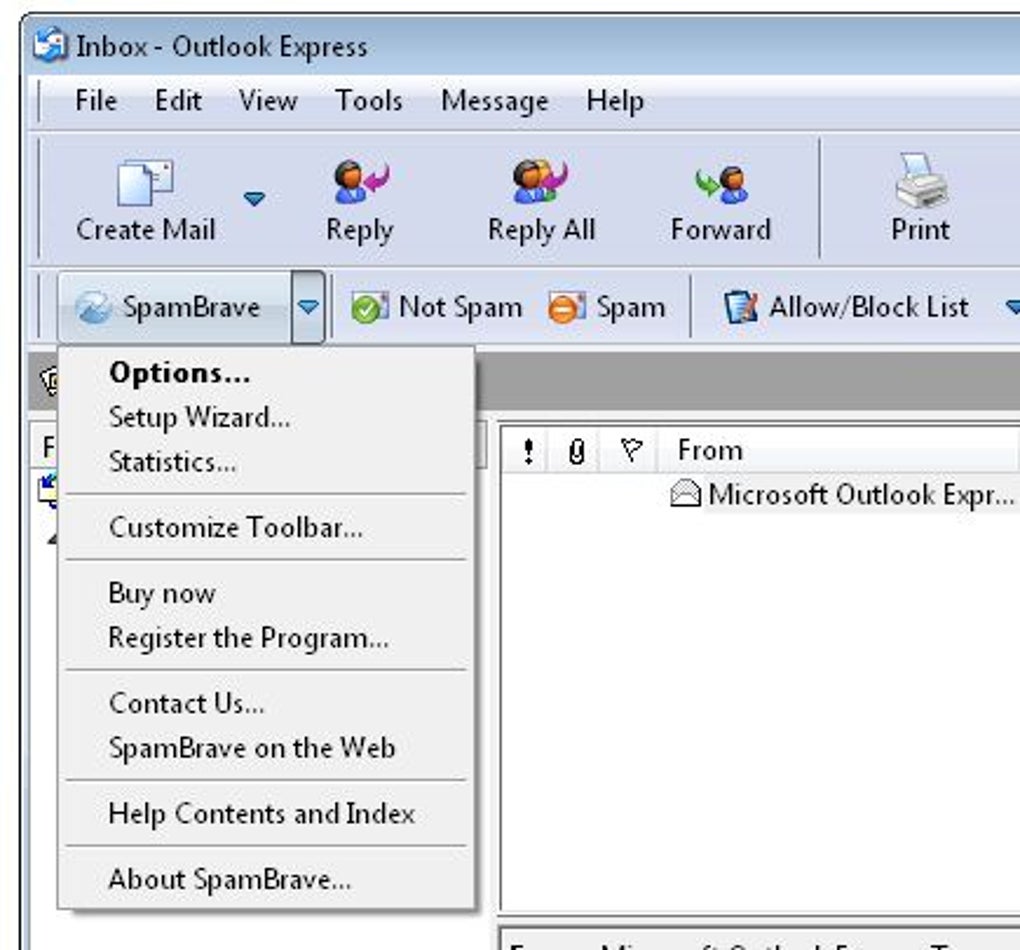The height and width of the screenshot is (950, 1020).
Task: Open the Help menu
Action: point(615,101)
